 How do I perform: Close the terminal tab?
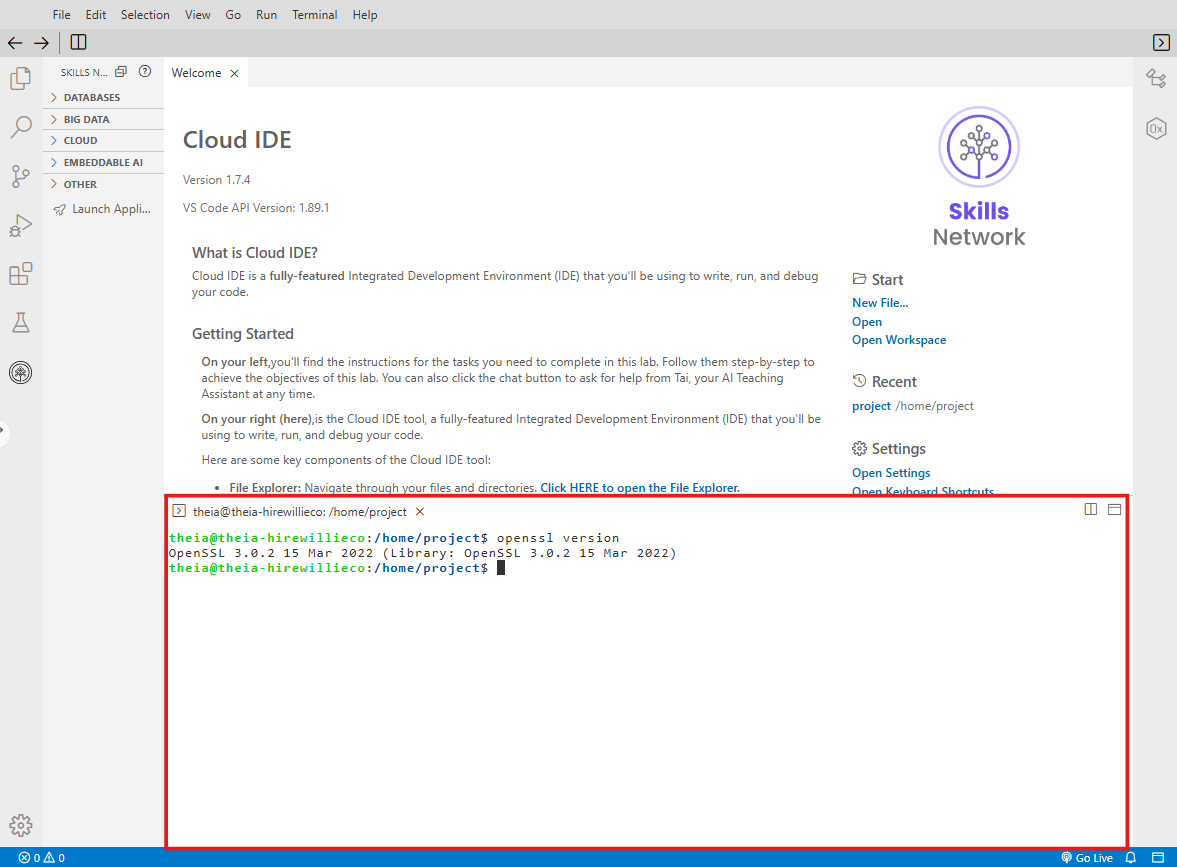click(420, 511)
